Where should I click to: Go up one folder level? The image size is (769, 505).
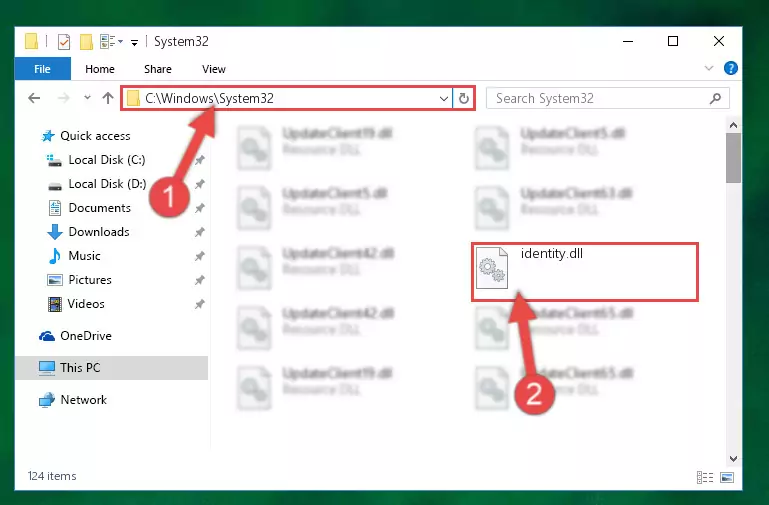pos(108,98)
